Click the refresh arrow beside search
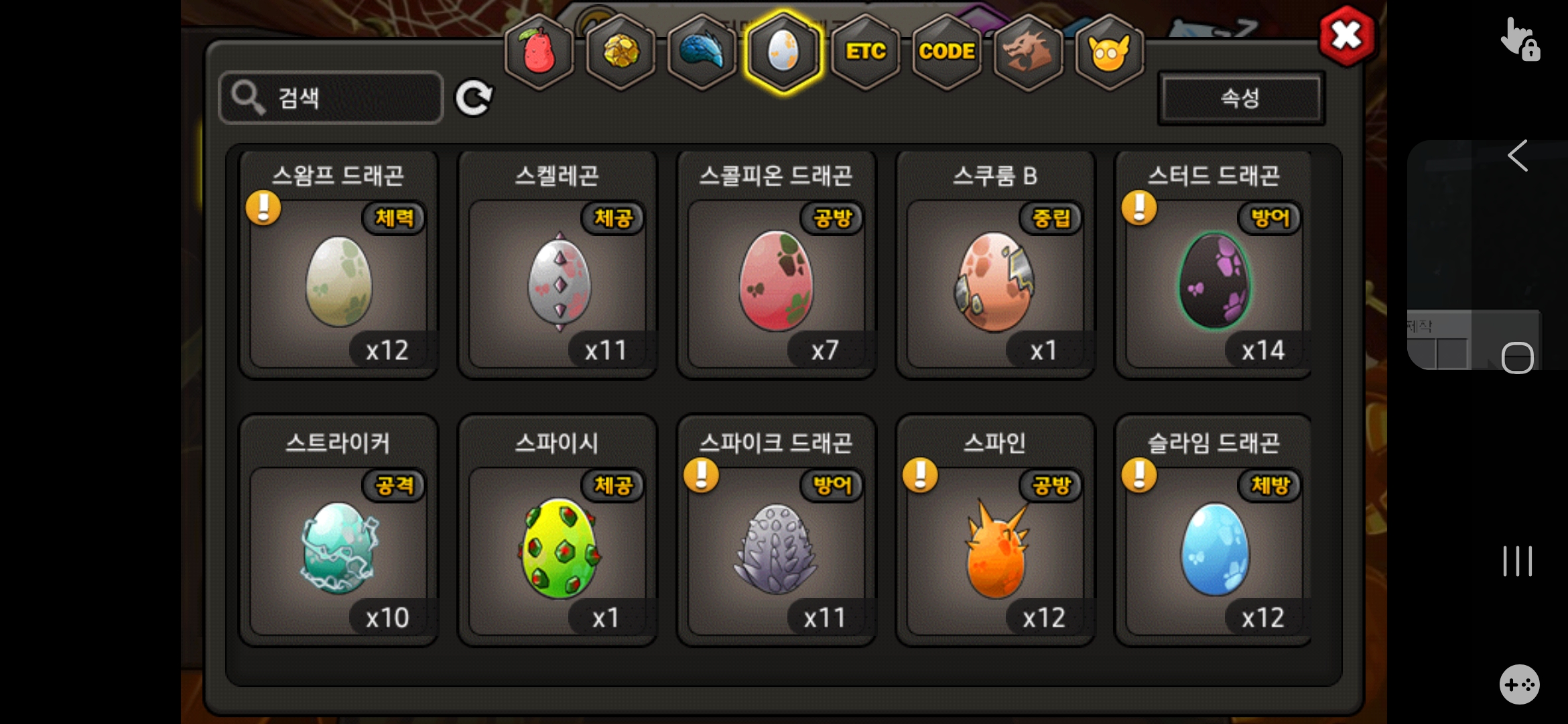The height and width of the screenshot is (724, 1568). (x=474, y=99)
